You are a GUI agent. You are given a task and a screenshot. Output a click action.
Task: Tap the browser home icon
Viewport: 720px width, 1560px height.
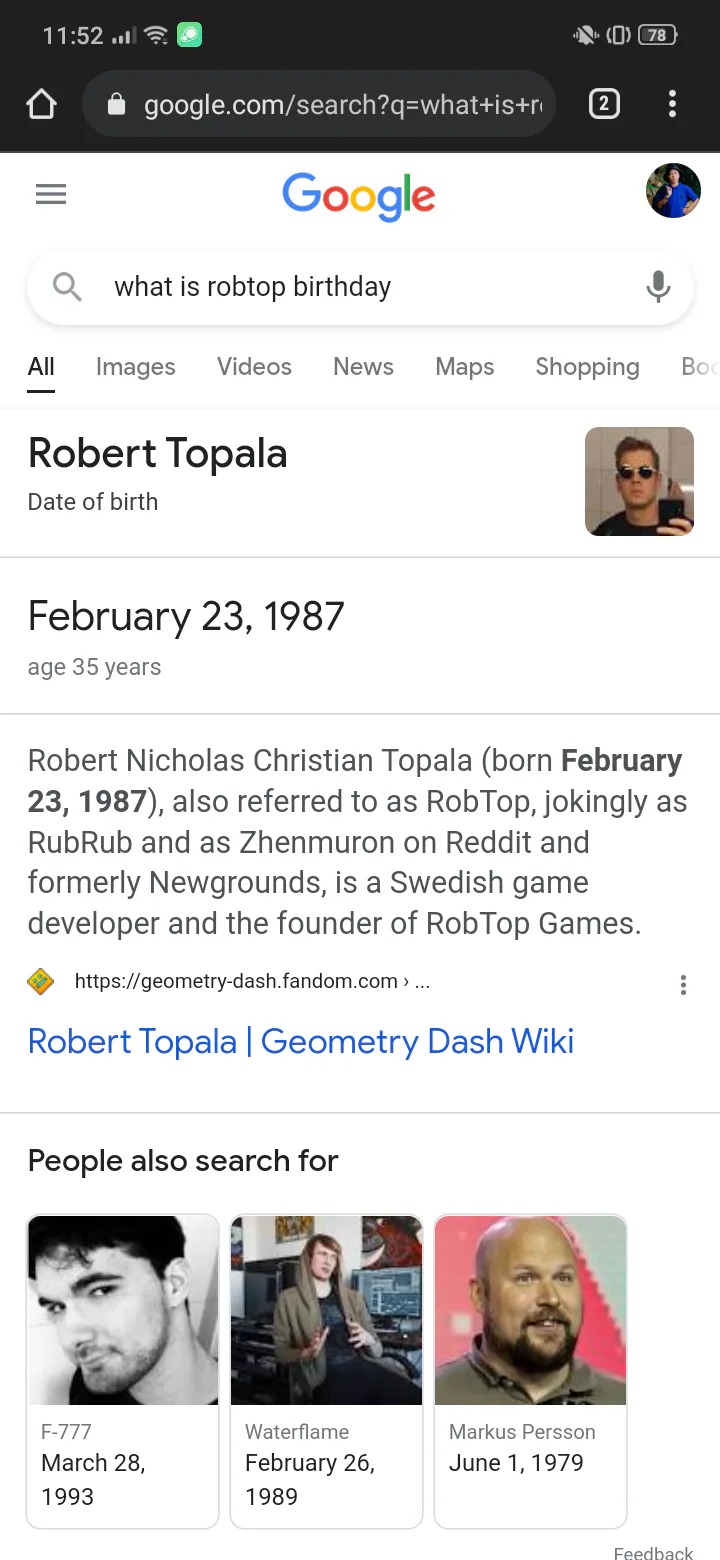click(41, 104)
